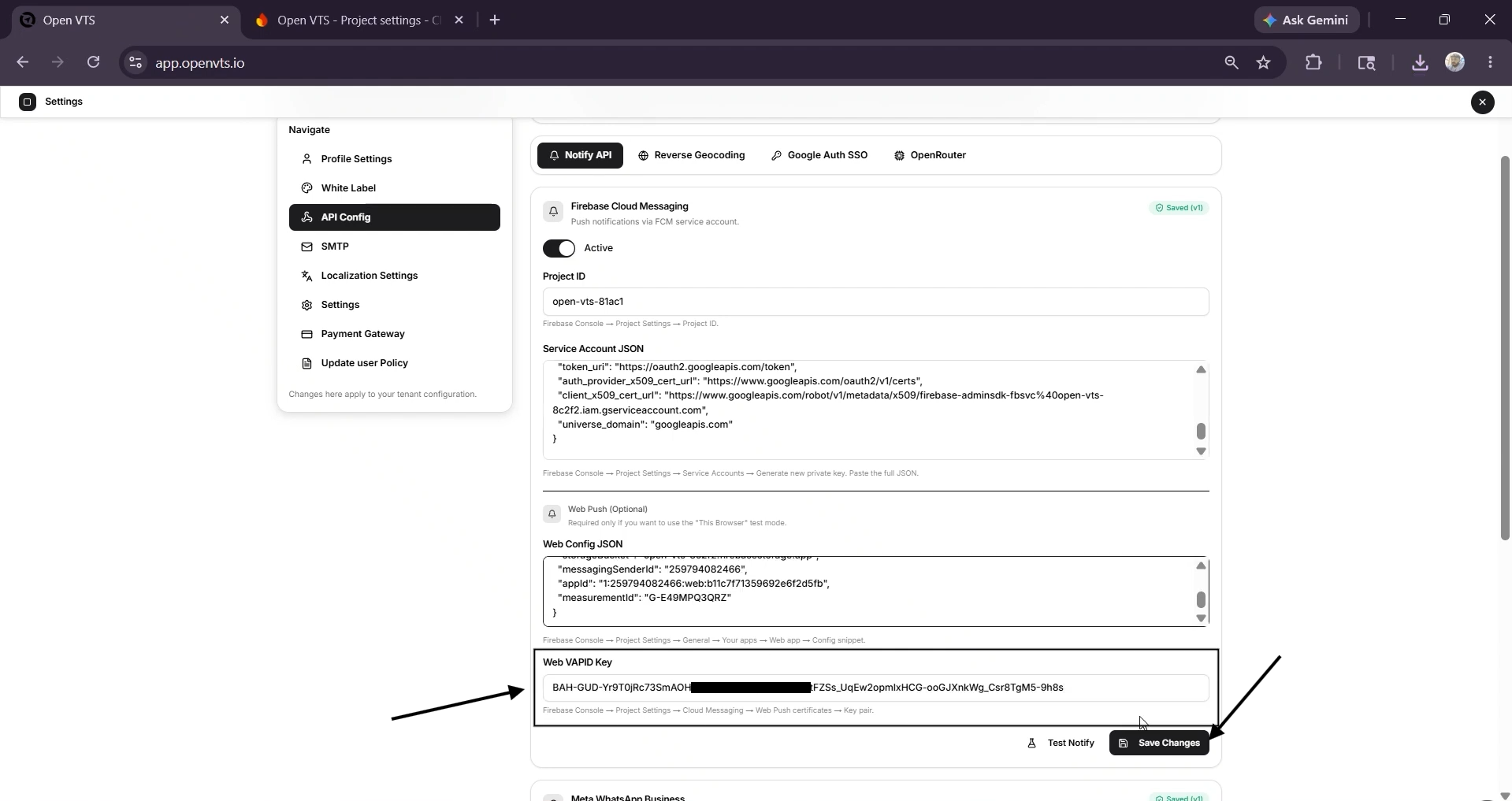Screen dimensions: 1512x801
Task: Click the Ask Gemini button
Action: coord(1306,20)
